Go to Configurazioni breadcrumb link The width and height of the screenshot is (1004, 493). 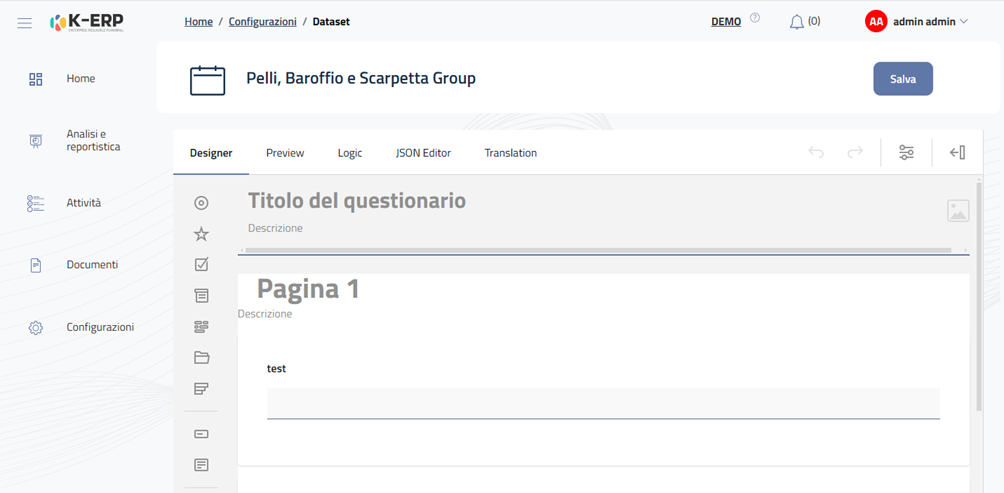pyautogui.click(x=262, y=22)
